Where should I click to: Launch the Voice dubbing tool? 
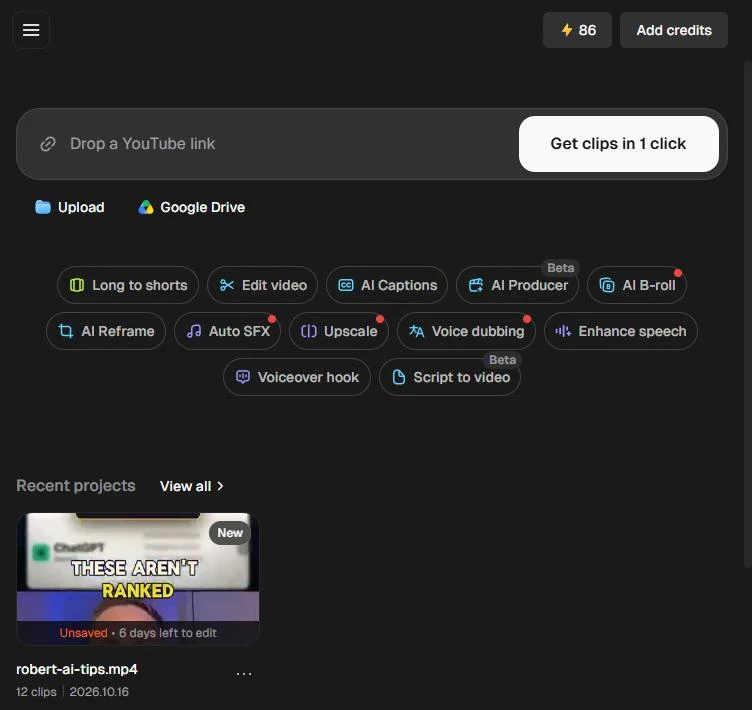point(466,331)
